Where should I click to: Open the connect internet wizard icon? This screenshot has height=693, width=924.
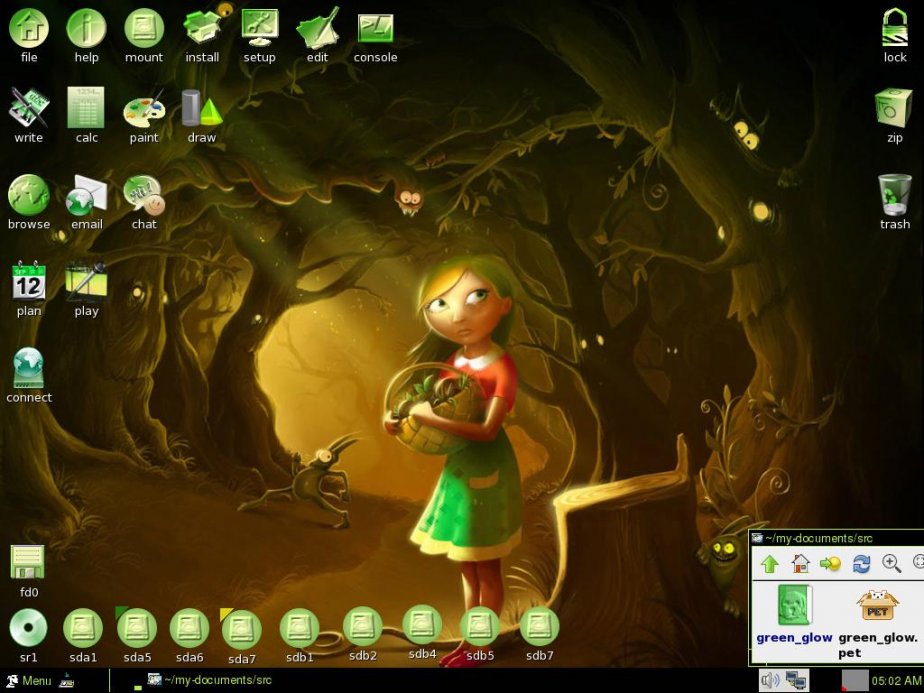tap(28, 368)
